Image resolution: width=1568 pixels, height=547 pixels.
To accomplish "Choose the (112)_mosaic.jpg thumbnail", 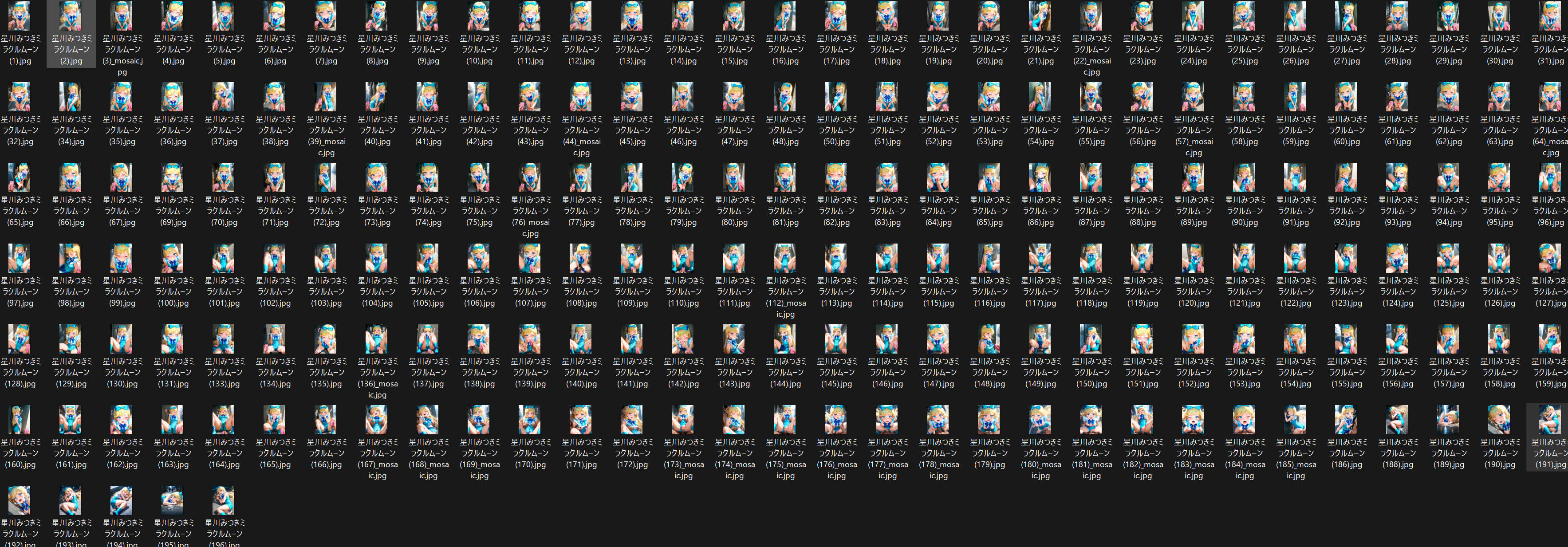I will (785, 258).
